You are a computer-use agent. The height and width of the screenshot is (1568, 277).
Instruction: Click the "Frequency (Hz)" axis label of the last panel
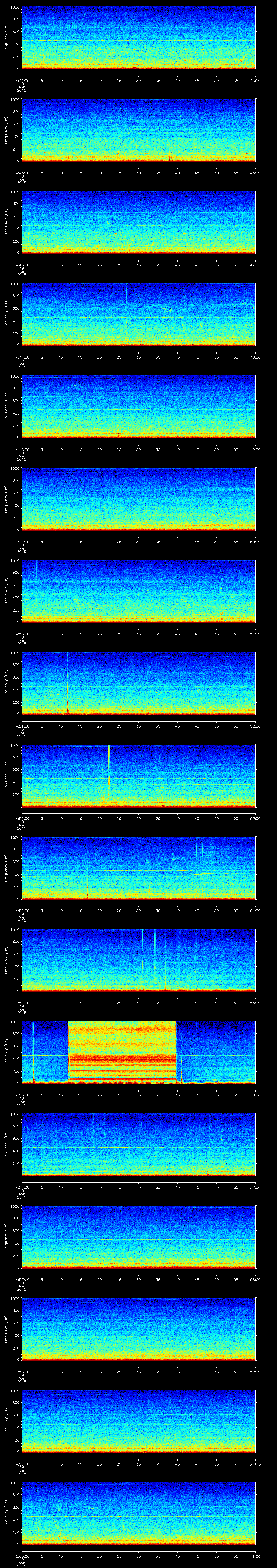click(6, 1514)
